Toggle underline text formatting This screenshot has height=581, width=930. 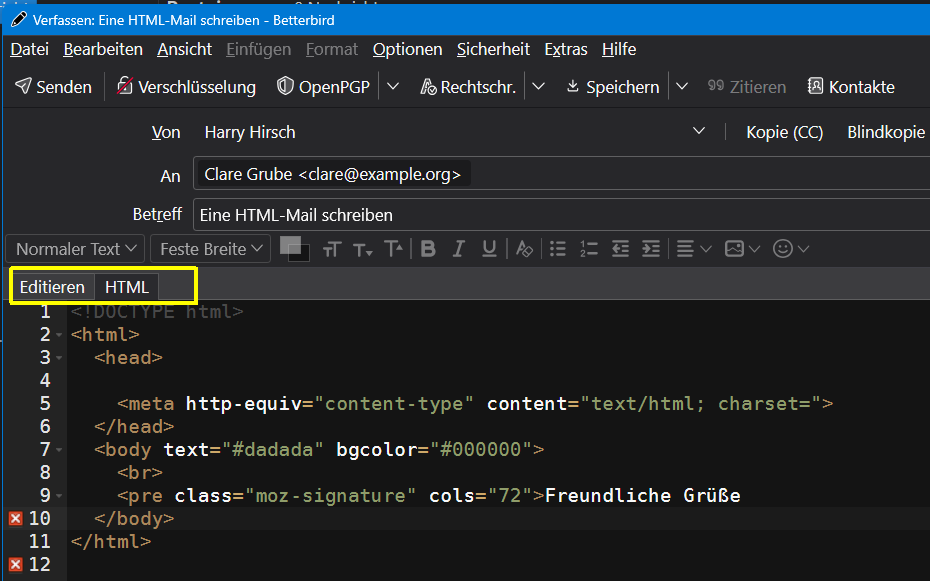tap(489, 249)
